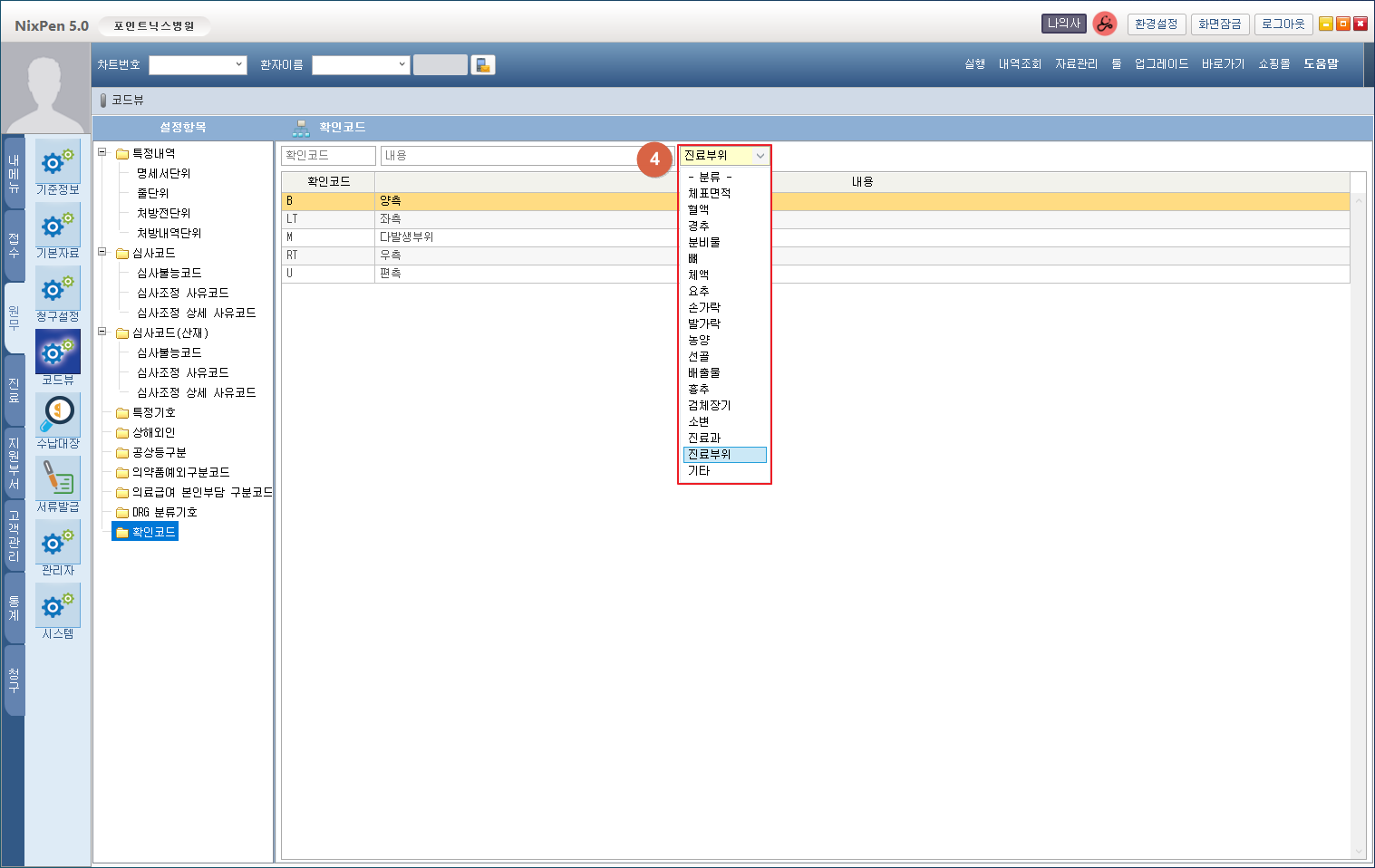
Task: Choose 기타 in the category list
Action: (699, 471)
